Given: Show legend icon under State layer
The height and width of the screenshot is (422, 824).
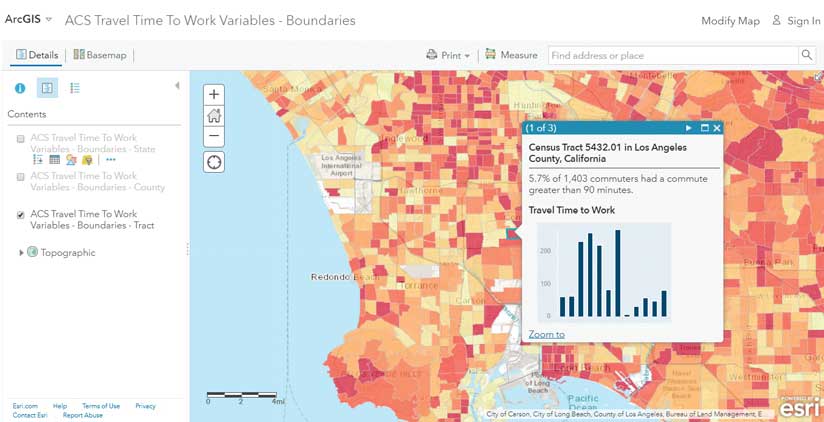Looking at the screenshot, I should (x=38, y=159).
